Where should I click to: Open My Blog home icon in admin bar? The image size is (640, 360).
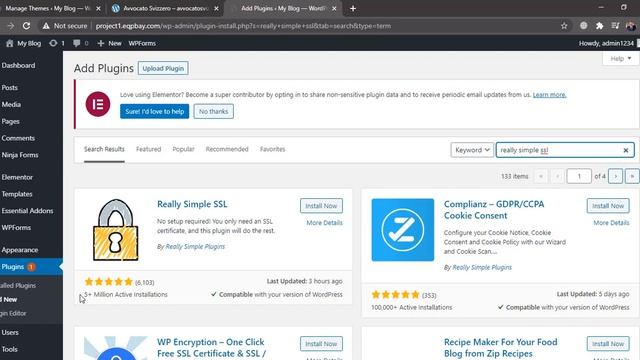10,43
